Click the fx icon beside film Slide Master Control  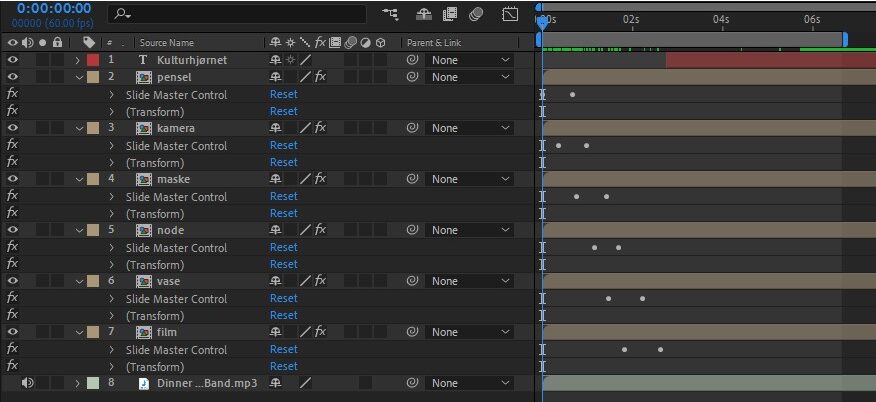click(x=12, y=350)
